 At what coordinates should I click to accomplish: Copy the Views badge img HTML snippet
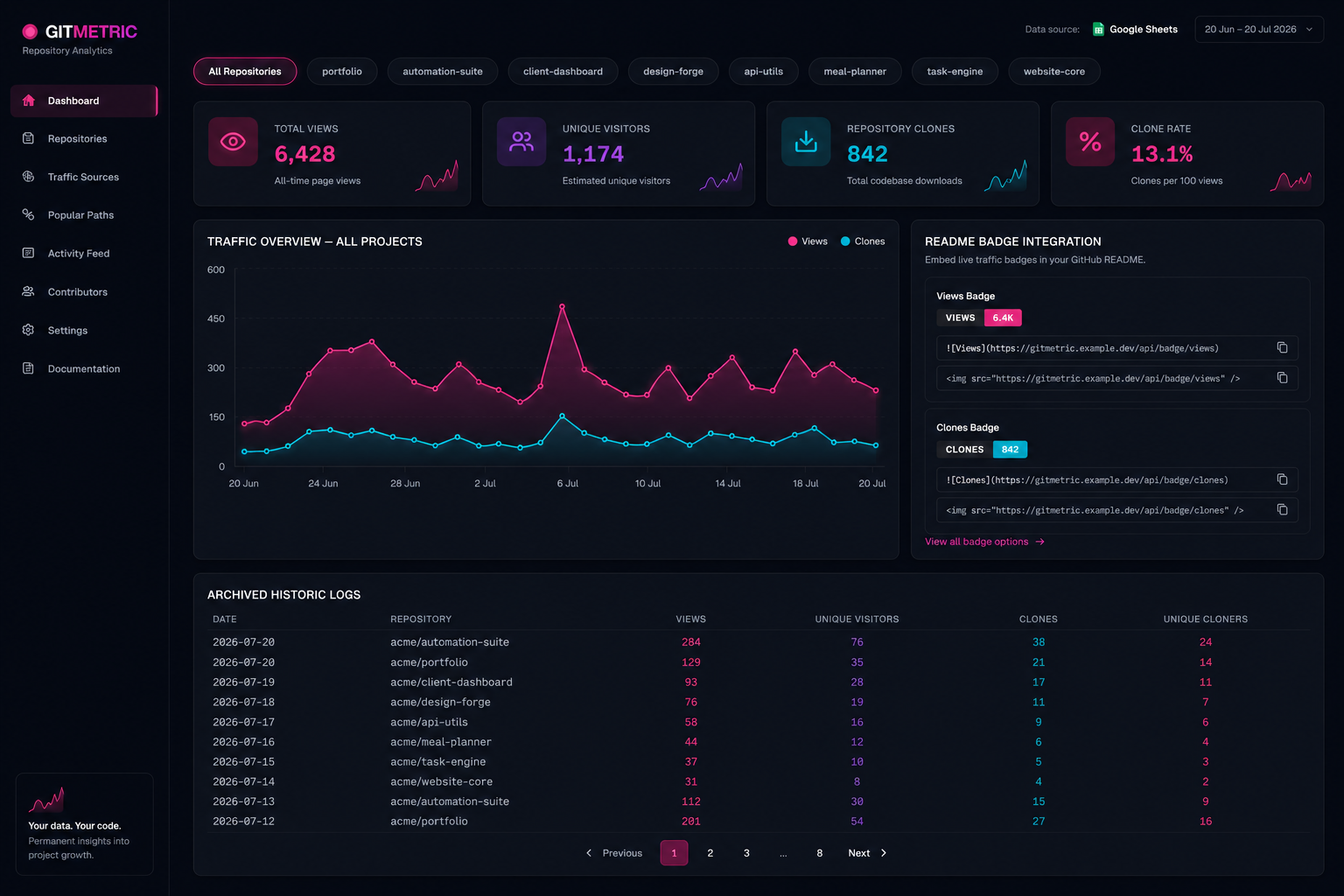1282,378
